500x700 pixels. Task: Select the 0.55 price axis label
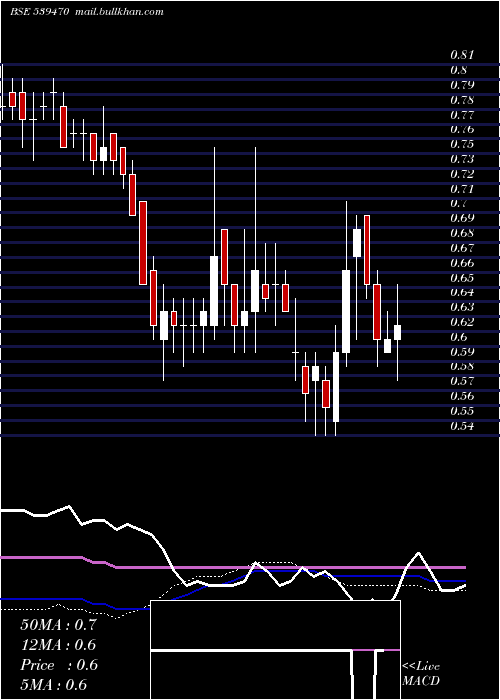click(462, 410)
